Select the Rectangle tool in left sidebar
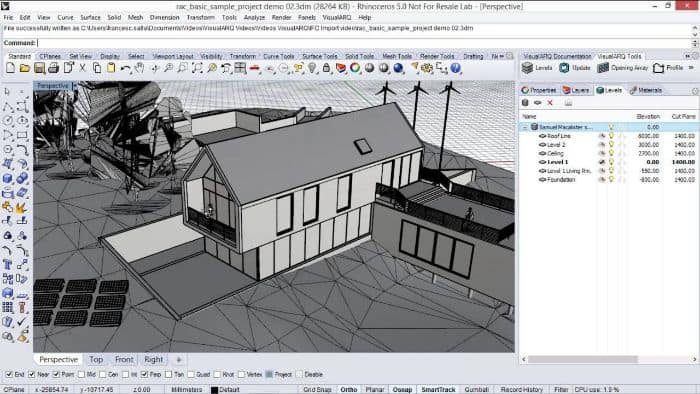Screen dimensions: 700x394 [x=22, y=135]
